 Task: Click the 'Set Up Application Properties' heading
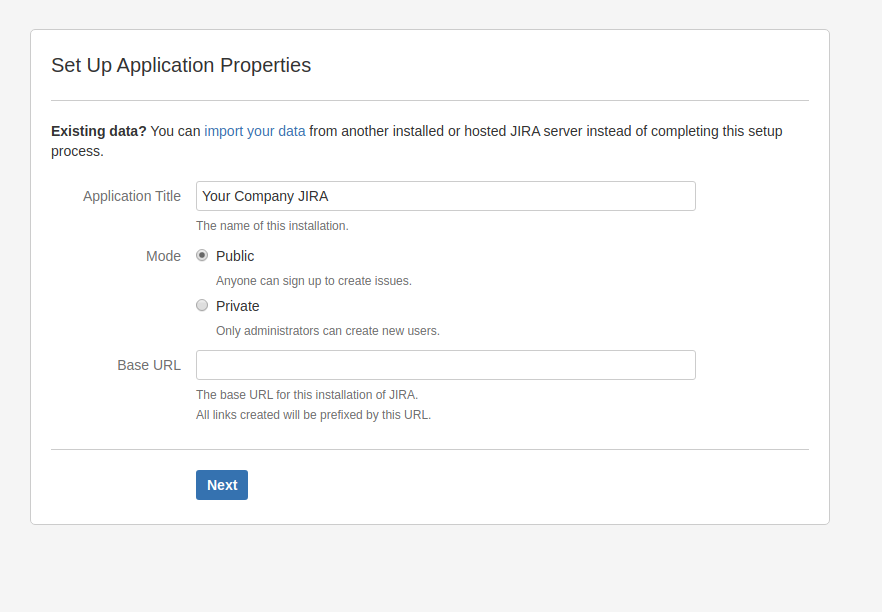click(x=181, y=65)
